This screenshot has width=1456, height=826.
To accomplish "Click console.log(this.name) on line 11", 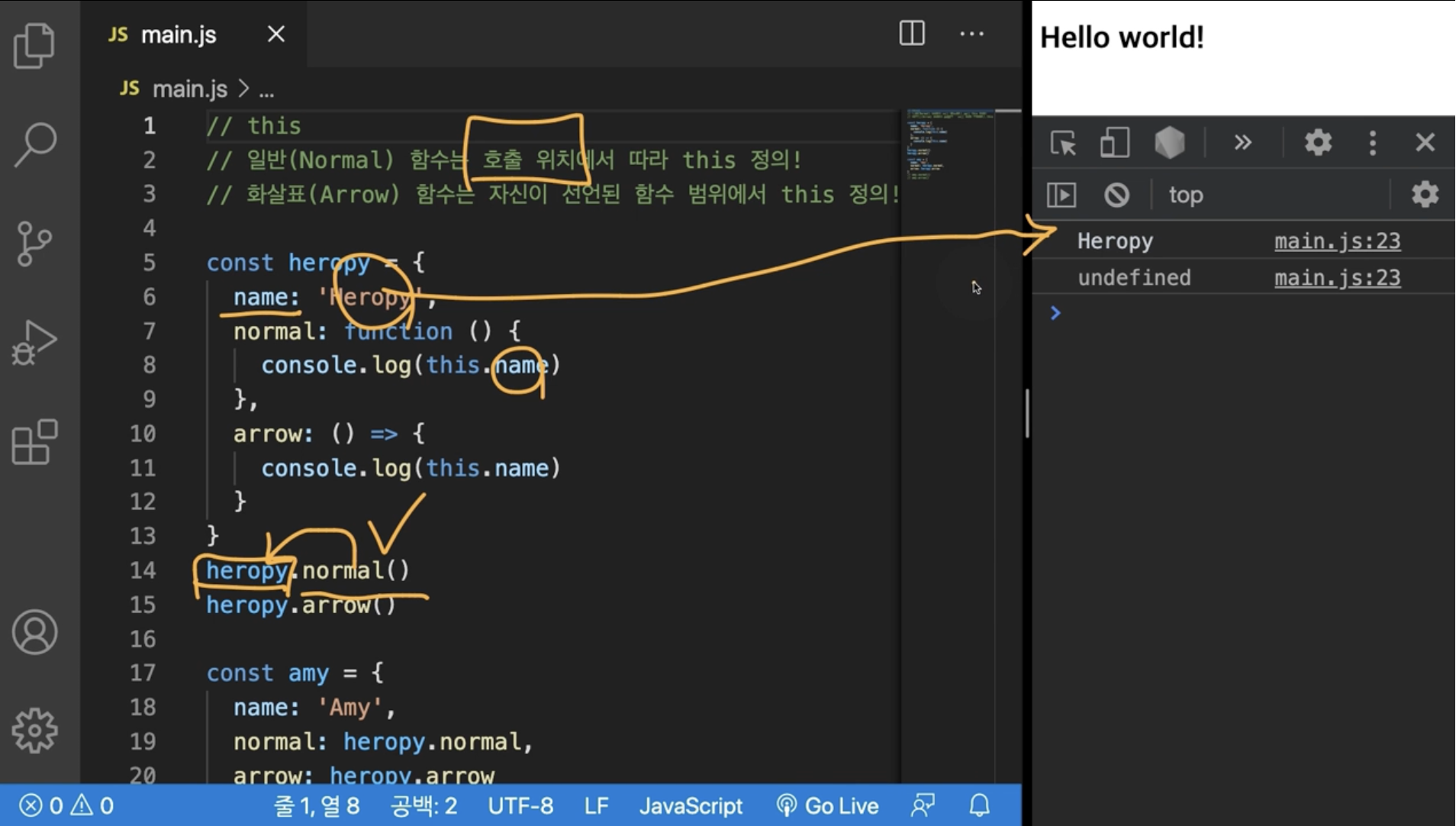I will 411,468.
